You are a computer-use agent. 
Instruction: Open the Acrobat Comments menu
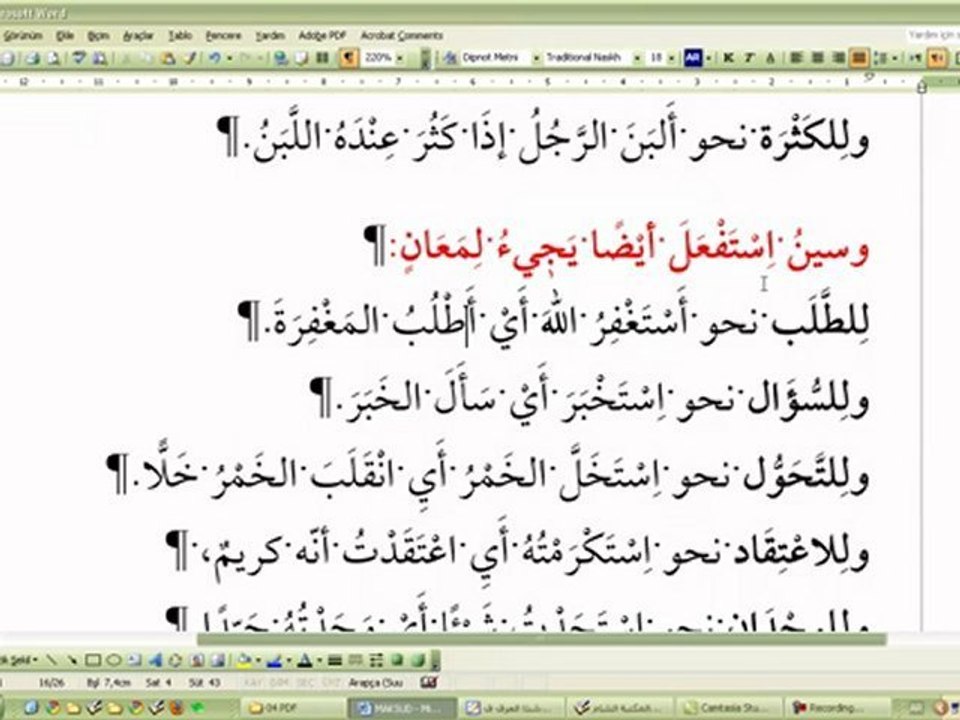click(x=401, y=36)
